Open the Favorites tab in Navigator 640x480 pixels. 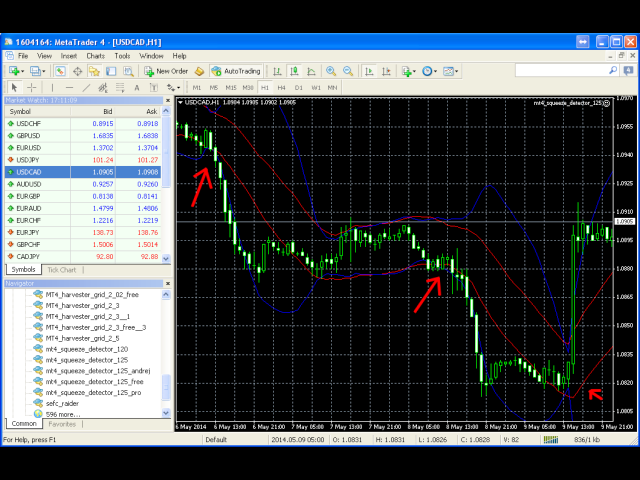tap(62, 424)
